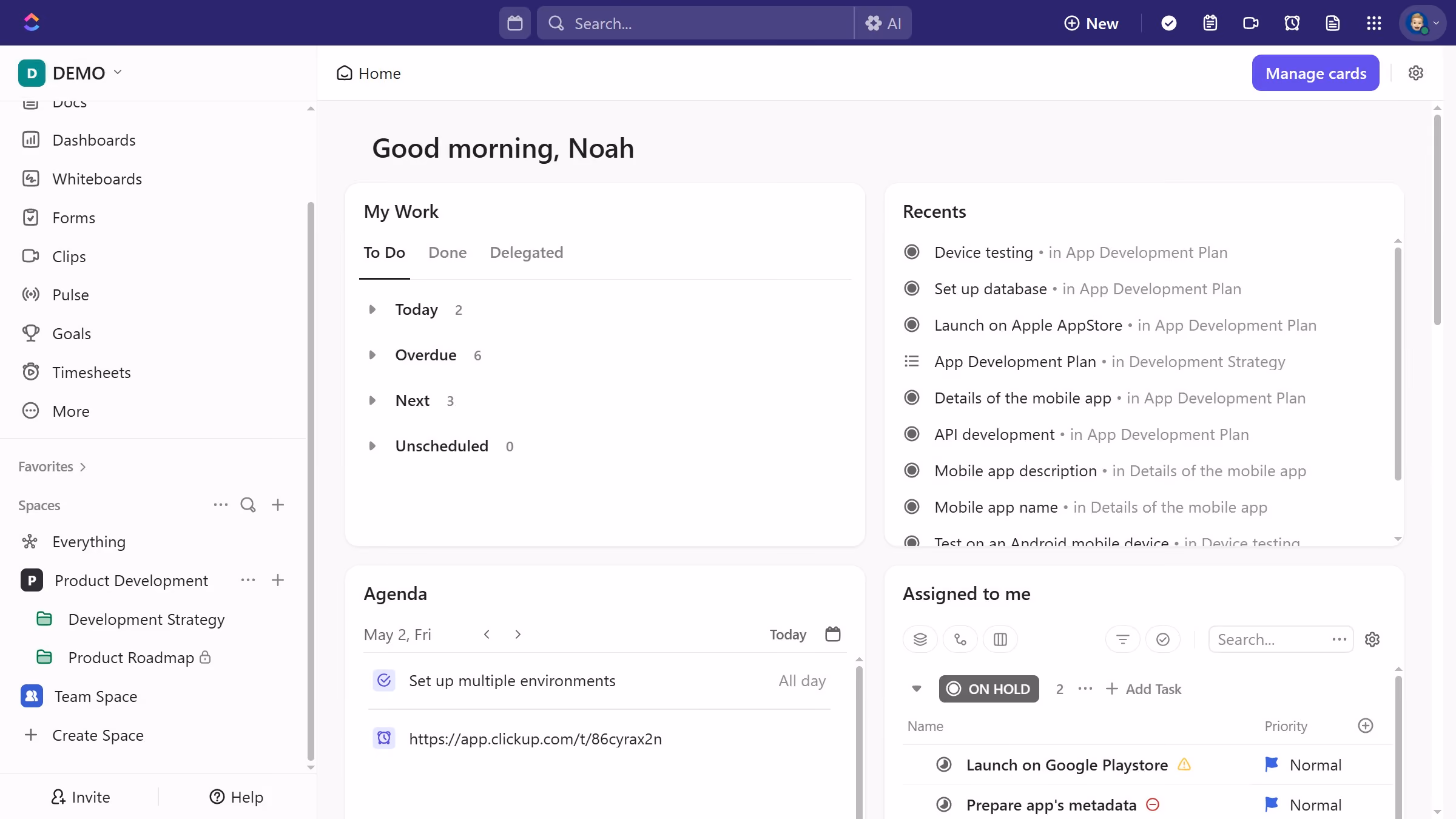This screenshot has height=819, width=1456.
Task: Open the calendar icon beside search bar
Action: 514,23
